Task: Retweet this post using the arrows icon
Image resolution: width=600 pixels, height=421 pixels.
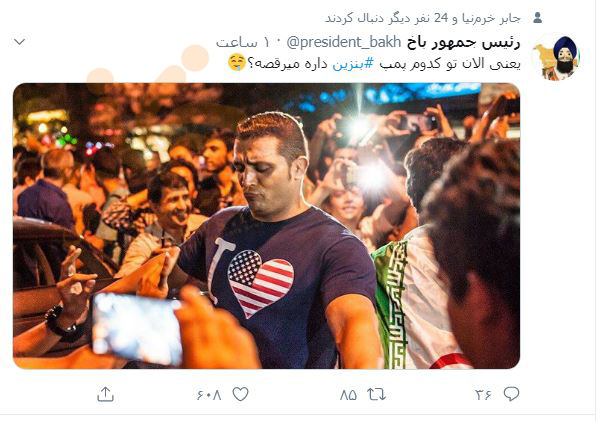Action: click(x=376, y=394)
